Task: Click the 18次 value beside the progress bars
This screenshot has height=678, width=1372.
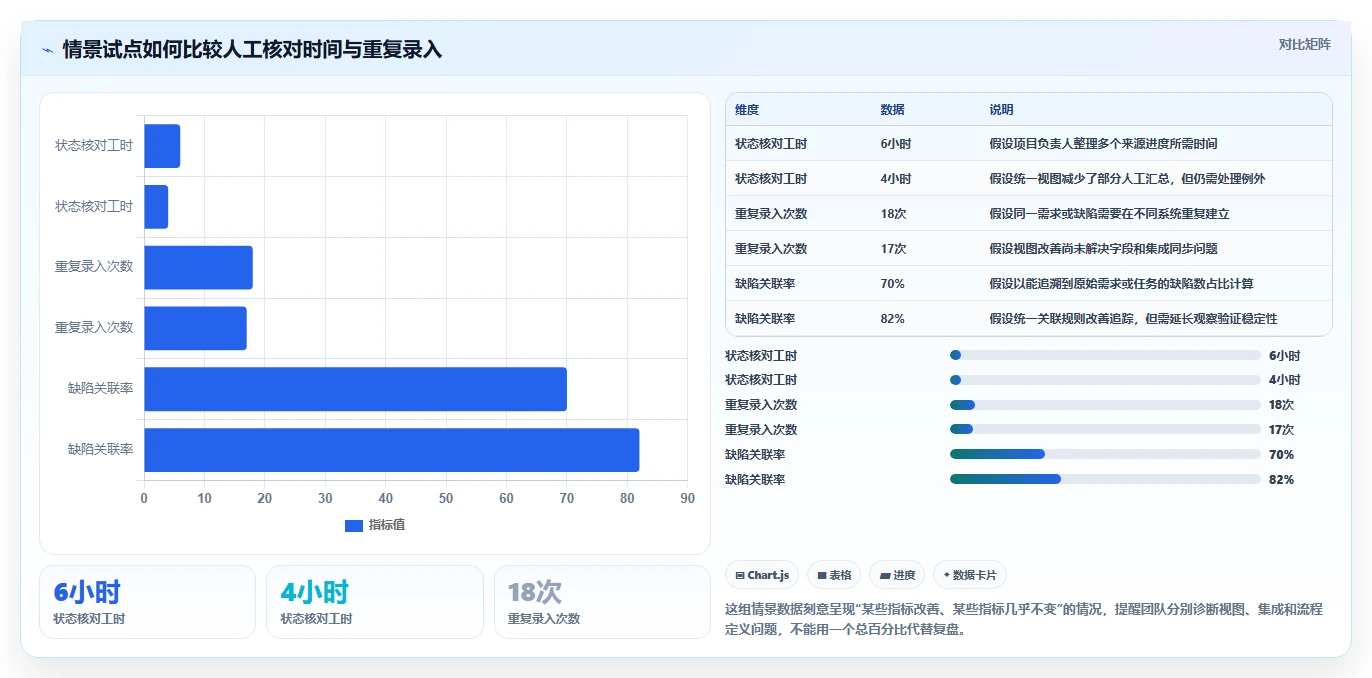Action: click(1281, 405)
